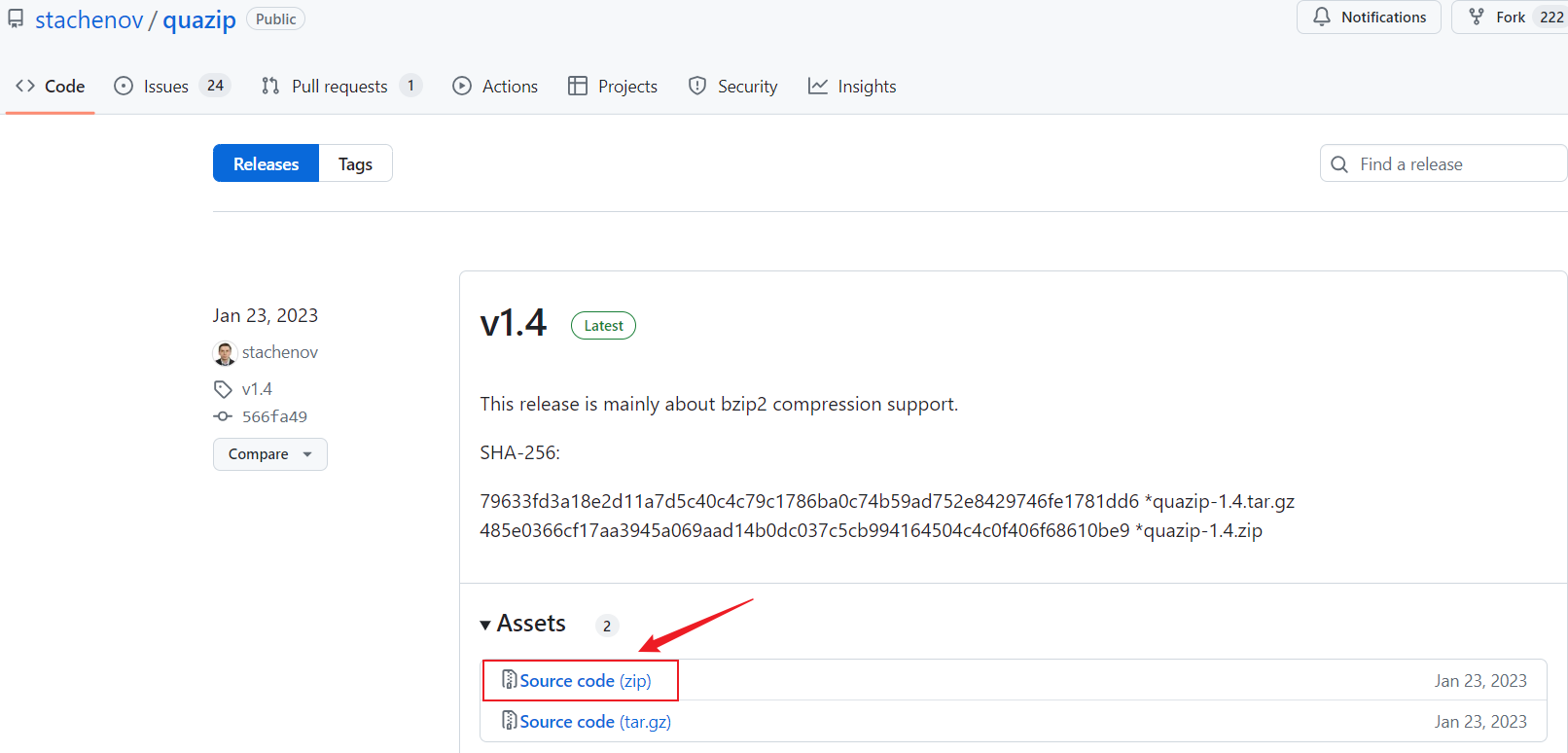Click the quazip-1.4.tar.gz SHA-256 line

(x=887, y=501)
